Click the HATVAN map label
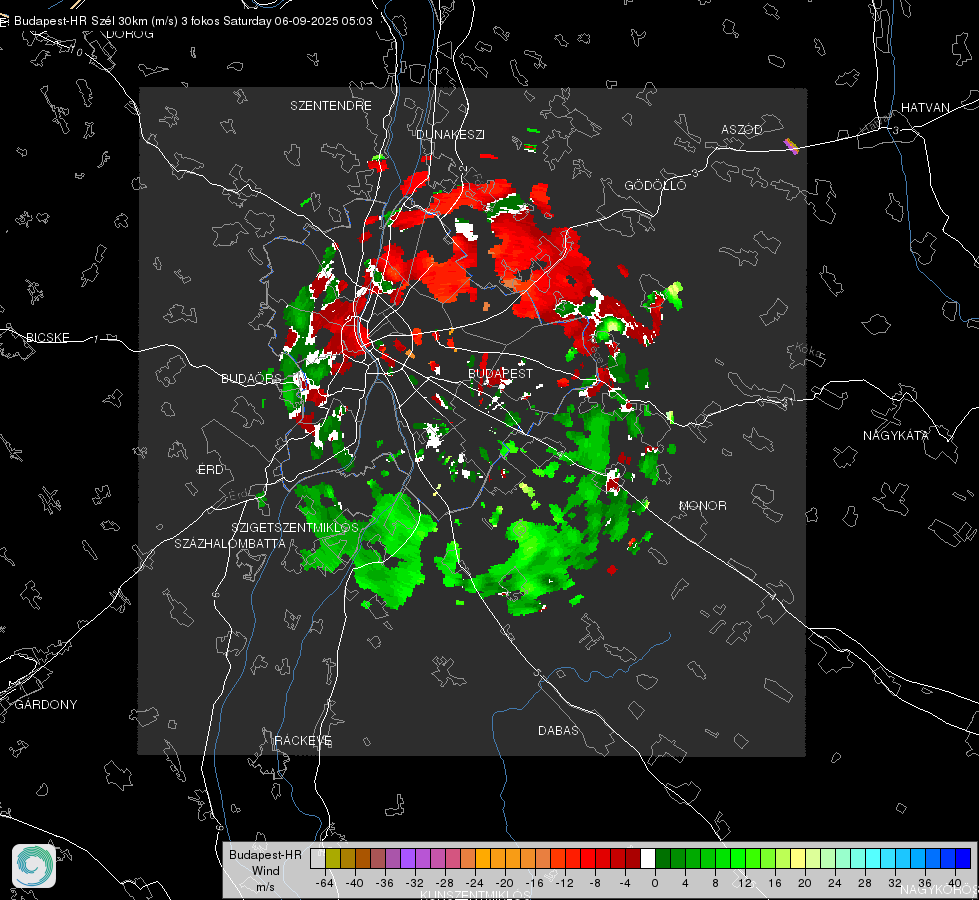 point(925,107)
